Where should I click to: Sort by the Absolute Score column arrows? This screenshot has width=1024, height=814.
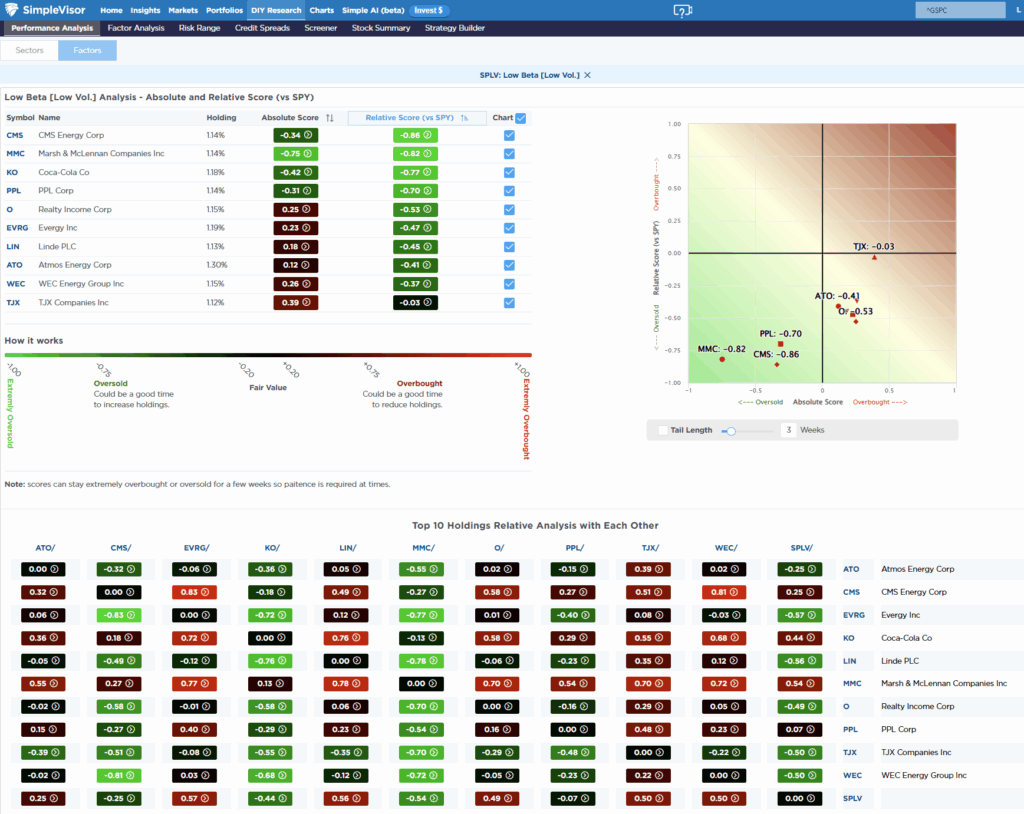[x=332, y=117]
